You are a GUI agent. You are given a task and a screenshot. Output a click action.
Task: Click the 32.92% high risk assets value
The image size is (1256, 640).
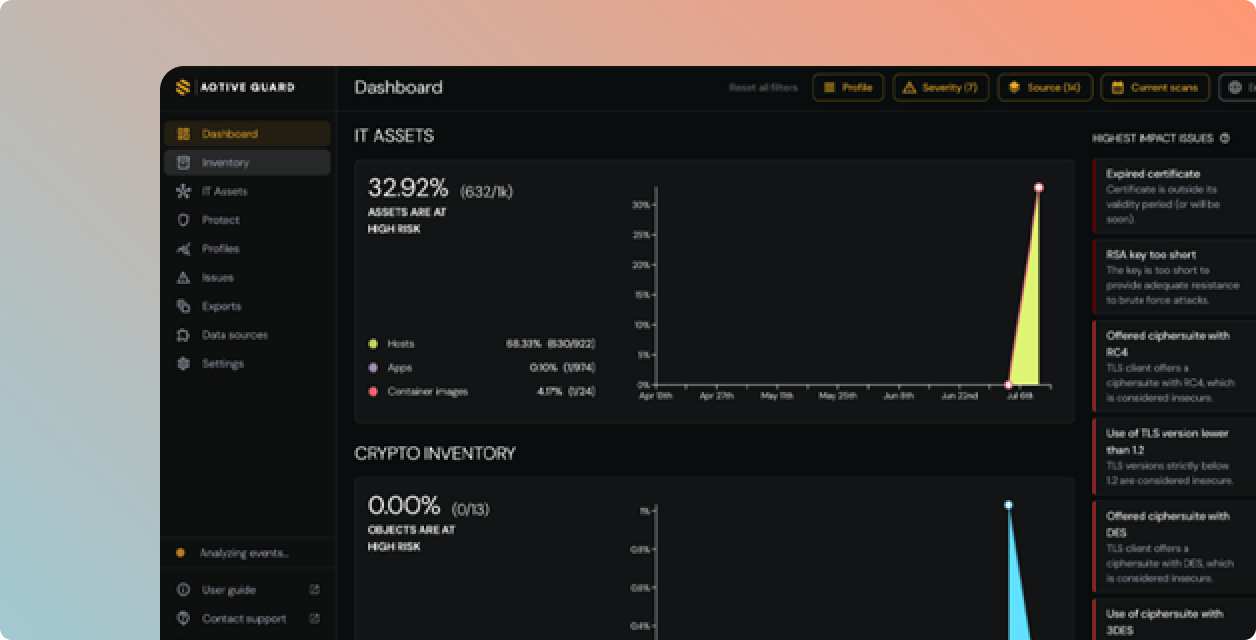coord(410,188)
